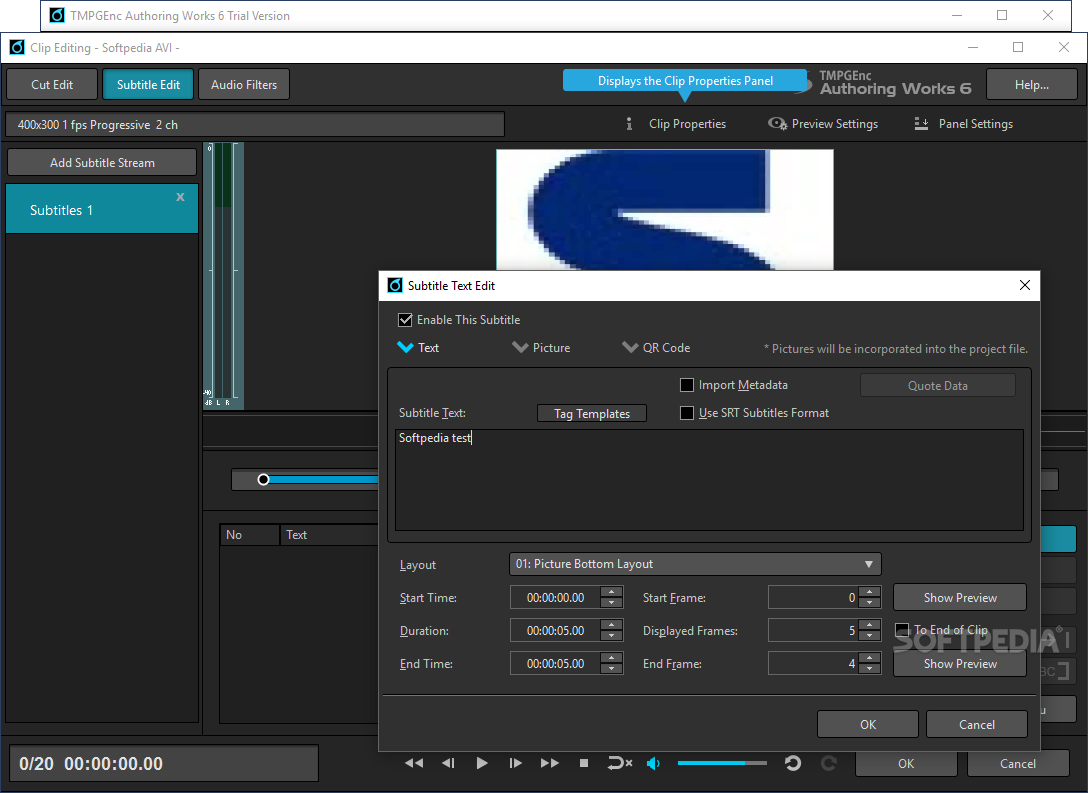Screen dimensions: 1088x793
Task: Click the End Time field
Action: (x=555, y=664)
